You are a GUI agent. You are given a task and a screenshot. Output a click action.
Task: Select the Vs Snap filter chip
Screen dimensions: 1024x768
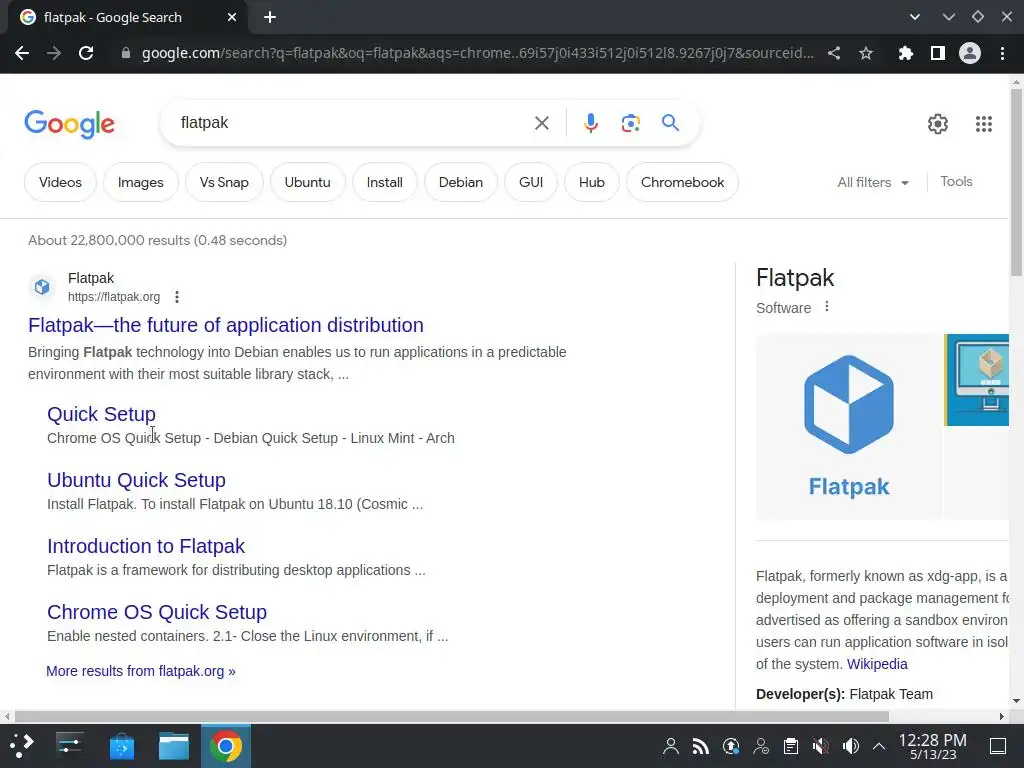(x=224, y=182)
